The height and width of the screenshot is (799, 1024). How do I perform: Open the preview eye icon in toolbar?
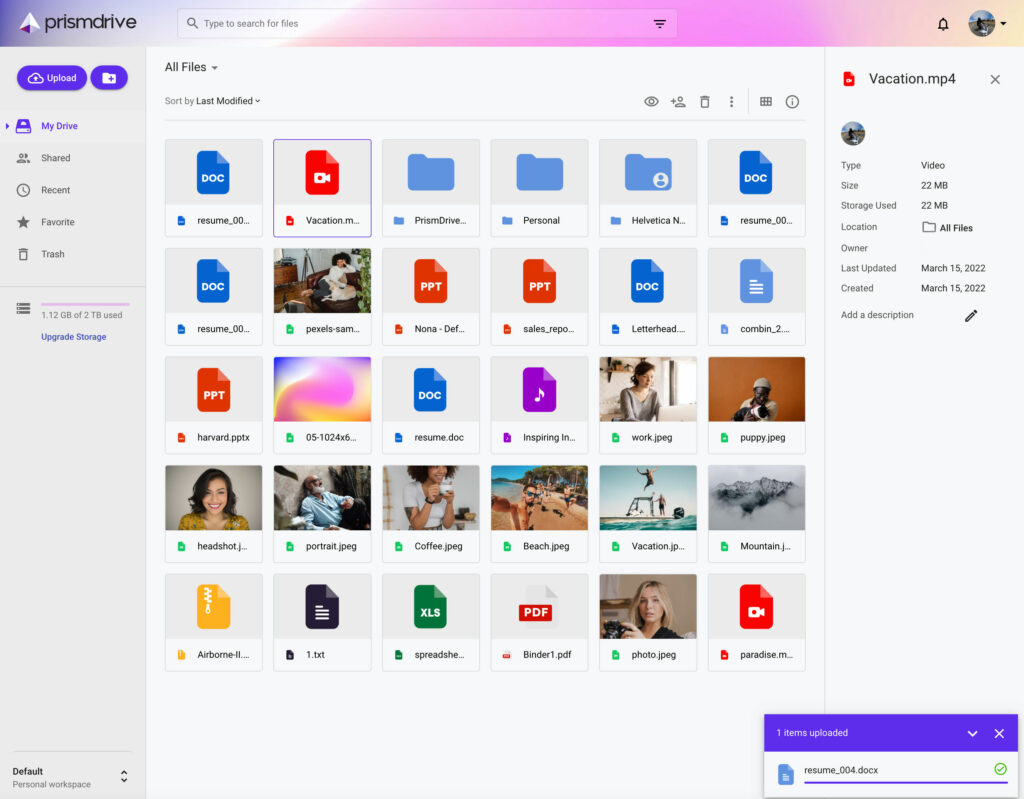651,101
